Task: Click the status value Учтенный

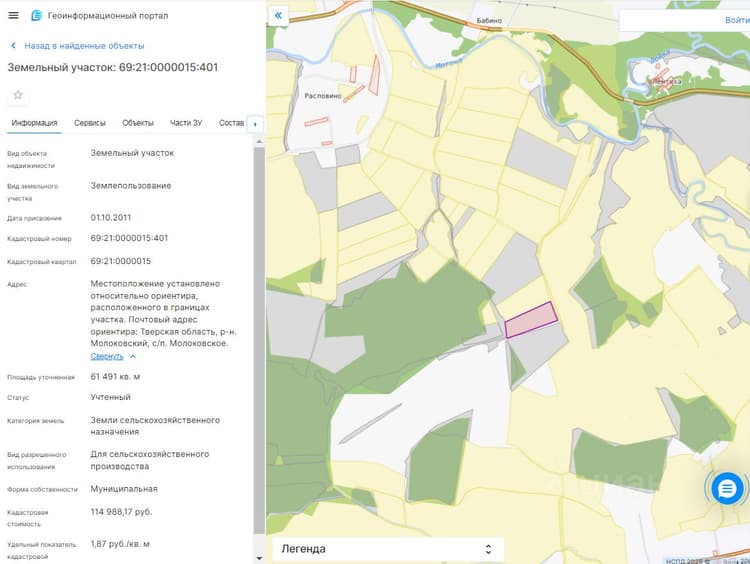Action: tap(110, 397)
